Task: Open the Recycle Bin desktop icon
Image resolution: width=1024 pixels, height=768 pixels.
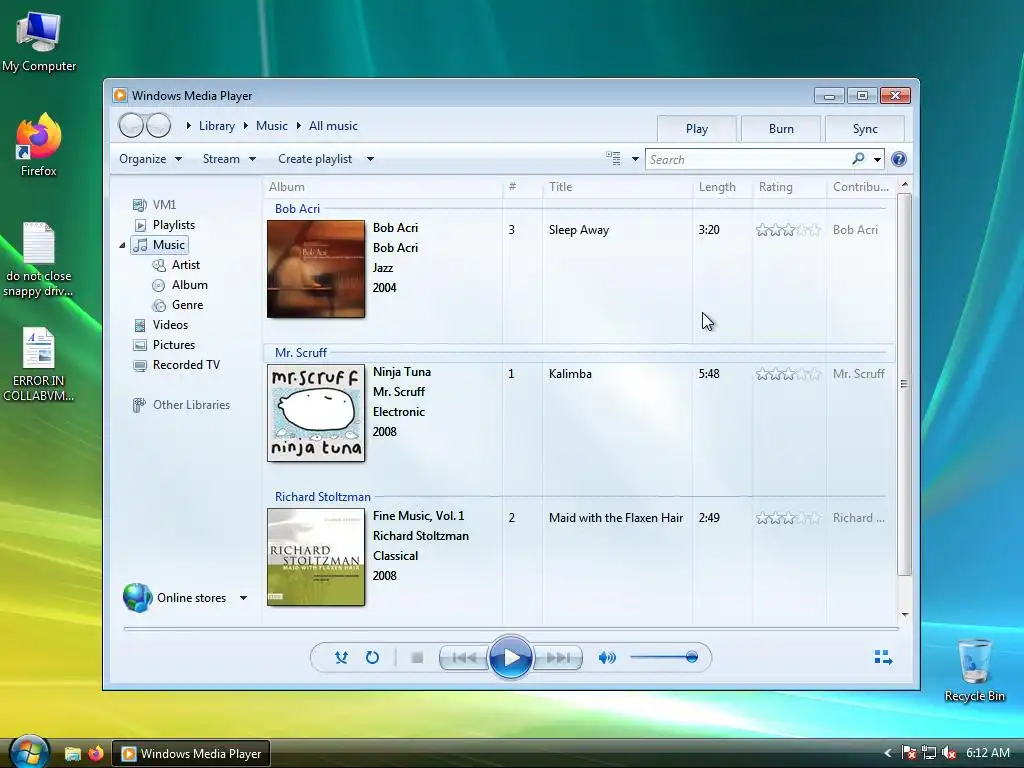Action: [x=974, y=669]
